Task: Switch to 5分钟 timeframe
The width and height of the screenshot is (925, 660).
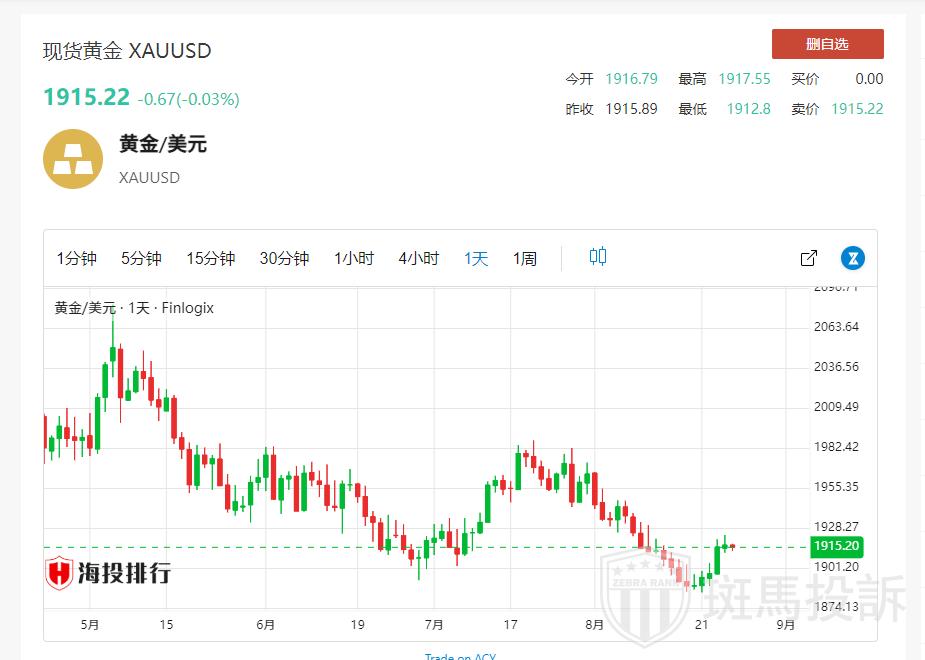Action: point(141,258)
